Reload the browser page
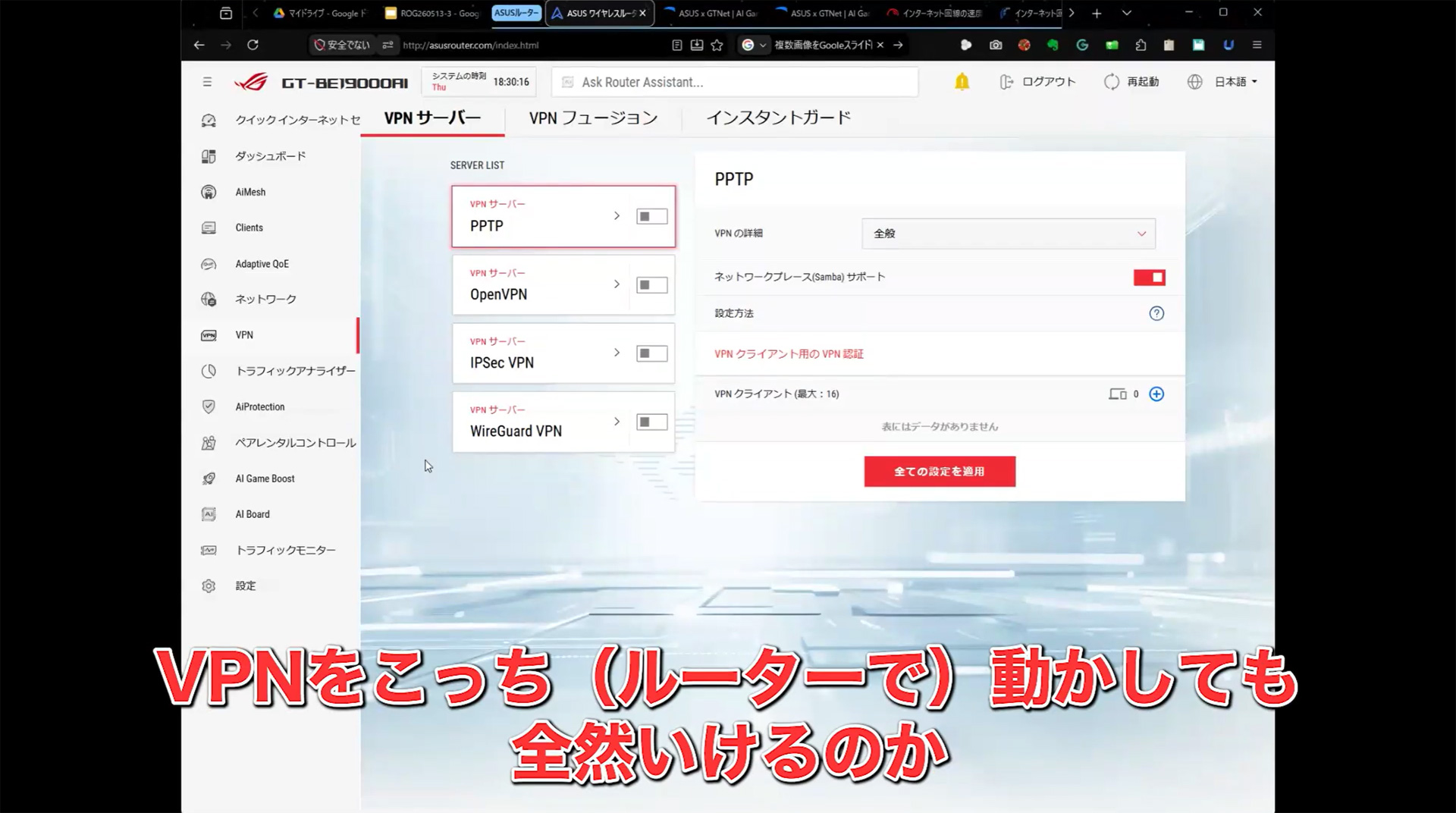Screen dimensions: 1456x813 (x=253, y=45)
